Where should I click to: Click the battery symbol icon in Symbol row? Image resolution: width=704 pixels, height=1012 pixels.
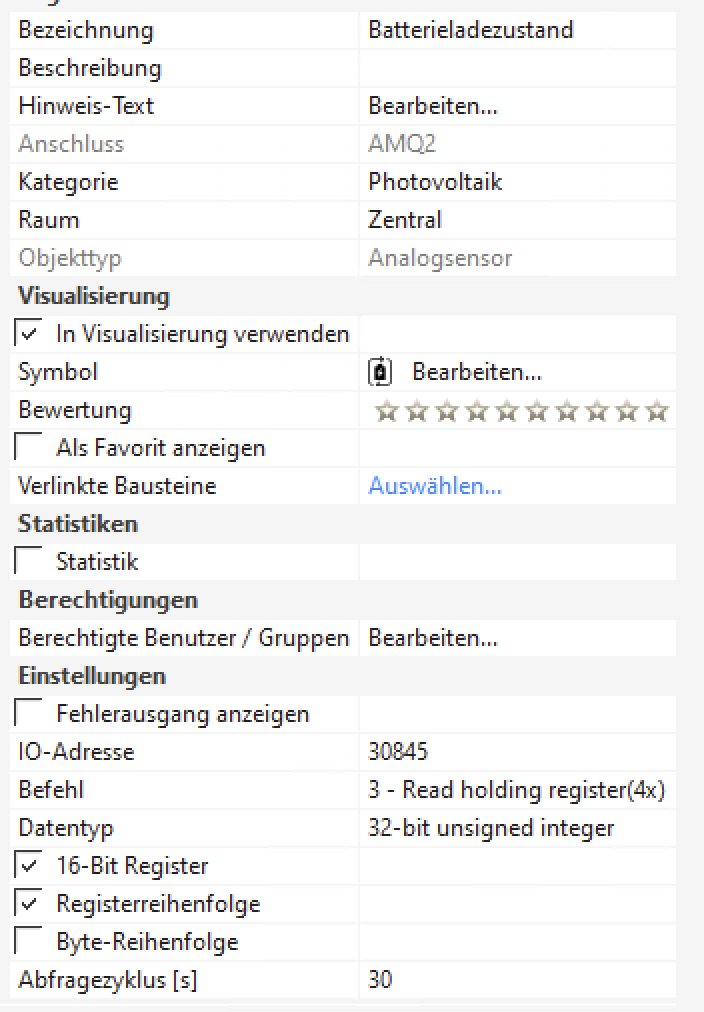click(x=380, y=372)
